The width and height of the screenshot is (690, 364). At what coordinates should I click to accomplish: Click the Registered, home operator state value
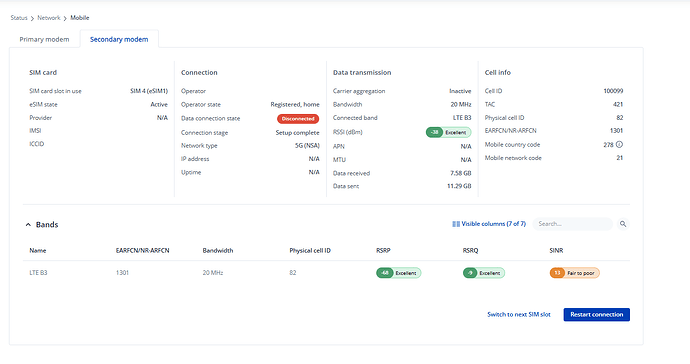coord(295,104)
